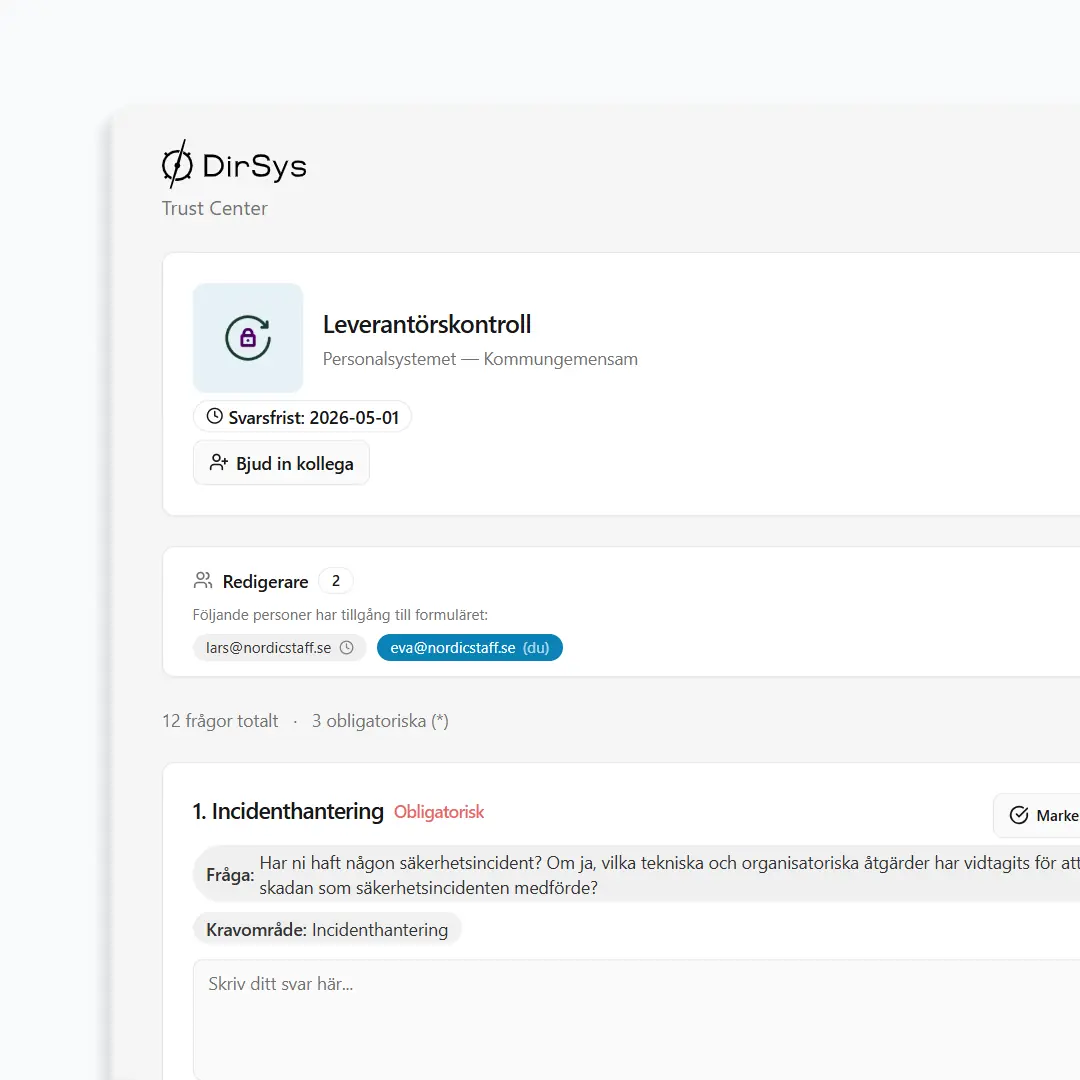
Task: Focus the Skriv ditt svar här answer field
Action: [636, 1019]
